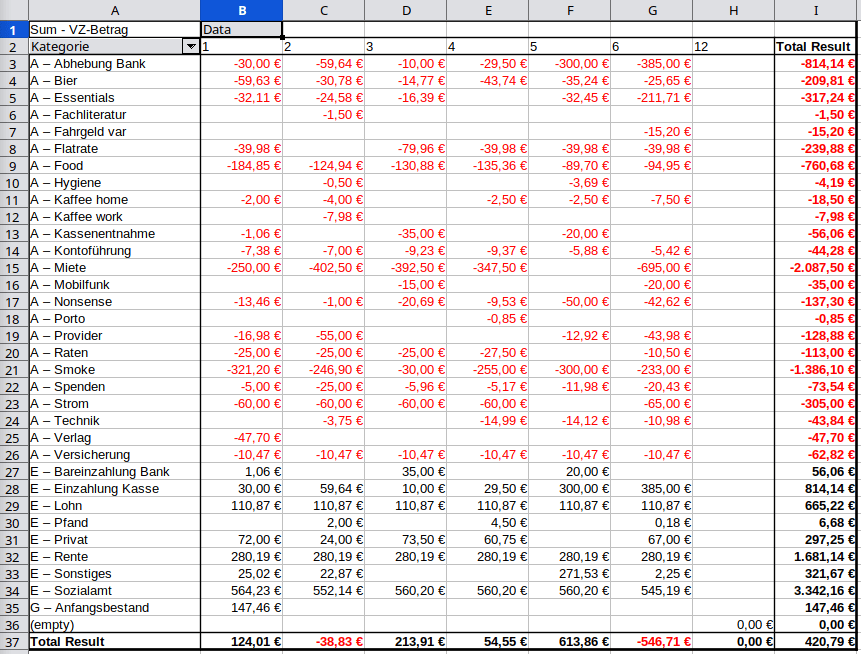Select the E – Sozialamt category cell

[114, 590]
